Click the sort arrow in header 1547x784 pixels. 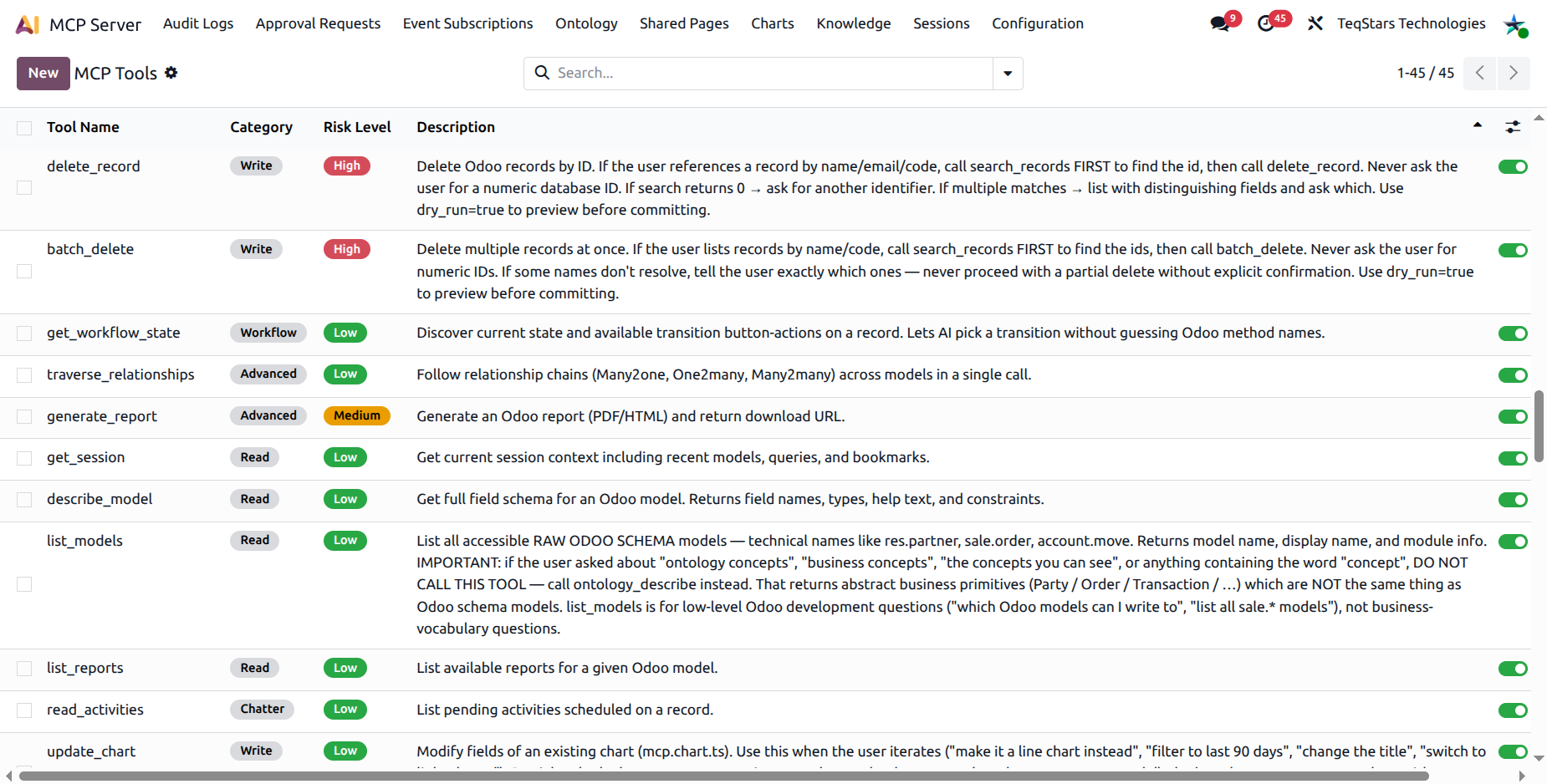(1478, 125)
